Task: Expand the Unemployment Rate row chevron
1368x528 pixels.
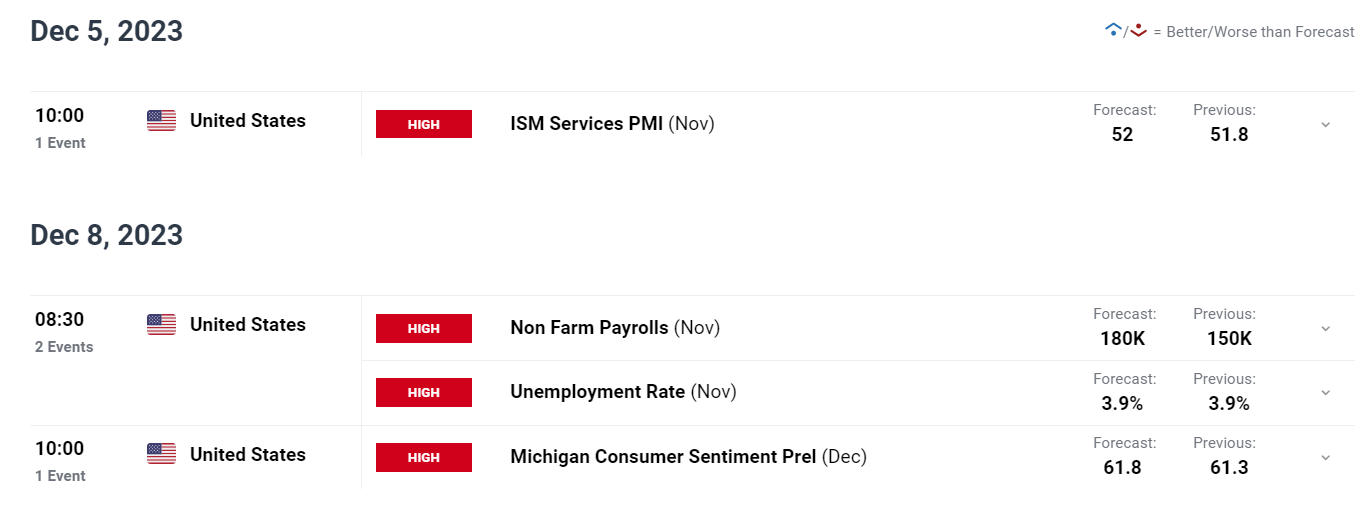Action: [1325, 393]
